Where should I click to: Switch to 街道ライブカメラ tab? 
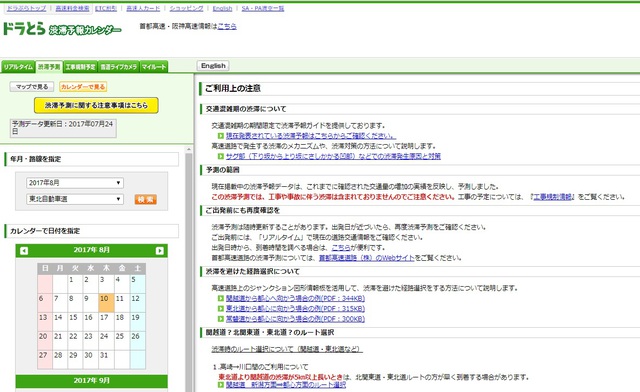tap(119, 67)
